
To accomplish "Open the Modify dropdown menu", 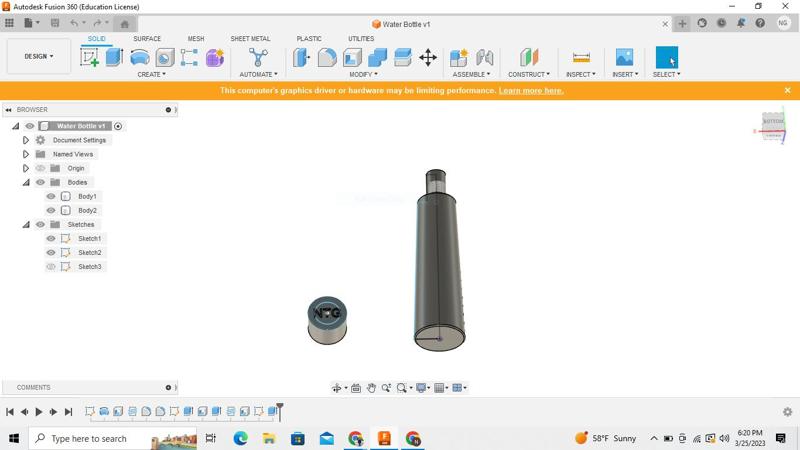I will point(363,74).
